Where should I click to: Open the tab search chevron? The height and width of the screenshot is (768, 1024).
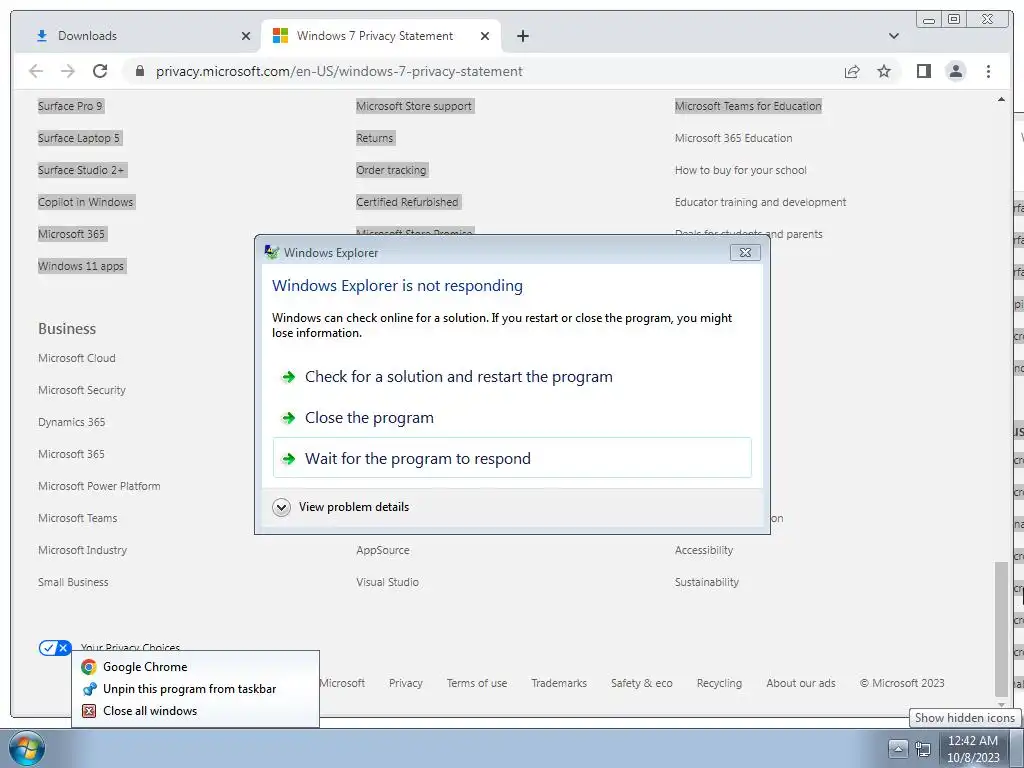tap(893, 36)
